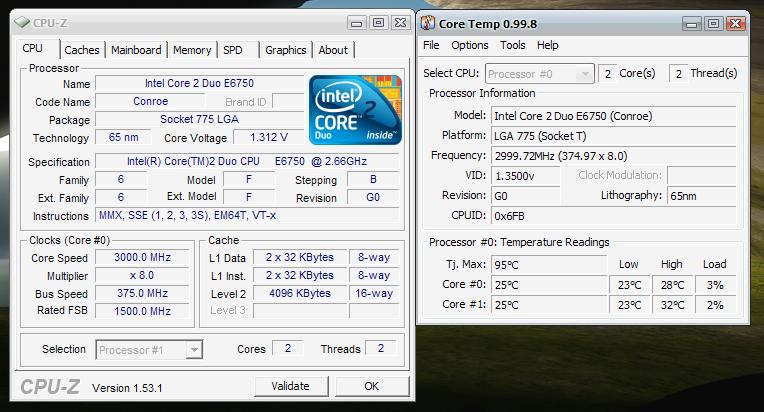This screenshot has width=764, height=412.
Task: Click the Core #1 high temperature 32°C
Action: (672, 305)
